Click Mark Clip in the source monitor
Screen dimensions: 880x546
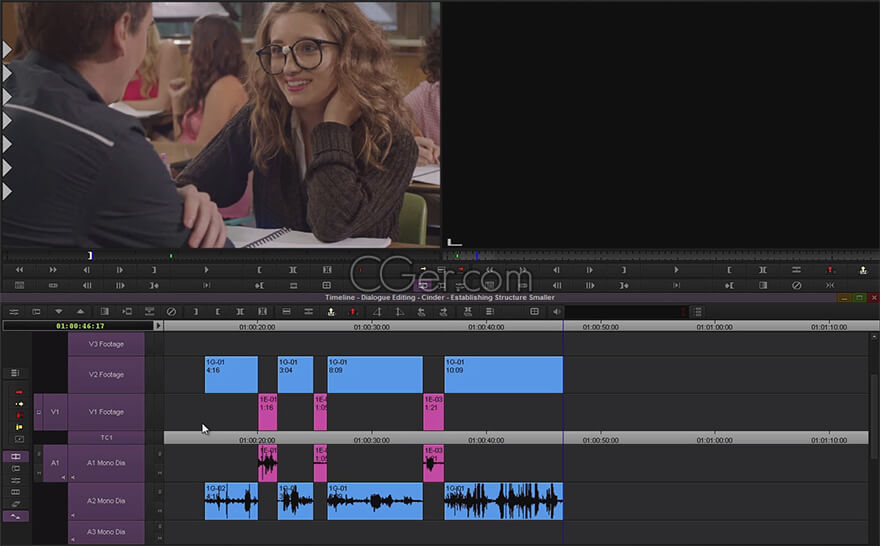pyautogui.click(x=293, y=270)
